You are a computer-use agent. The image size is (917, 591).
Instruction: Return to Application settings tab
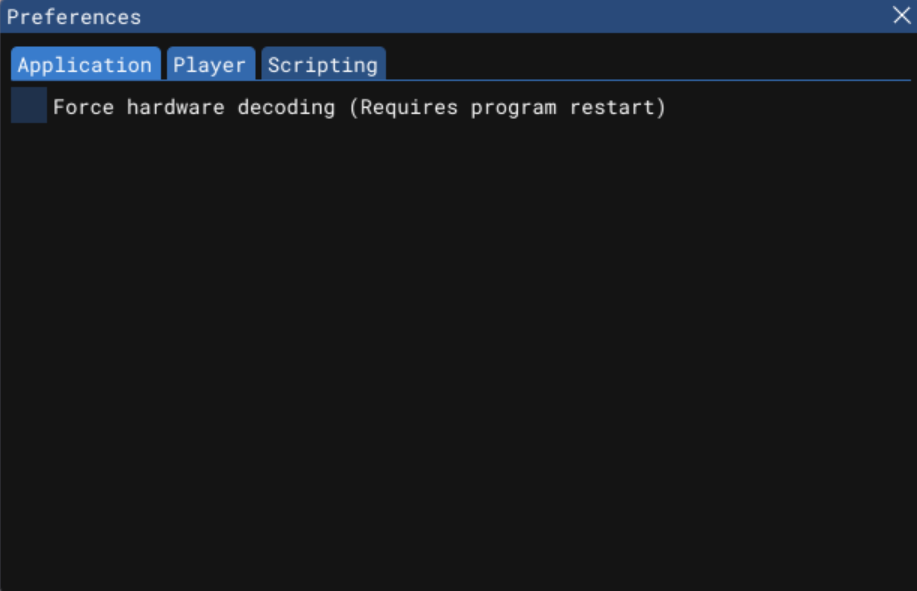tap(85, 64)
